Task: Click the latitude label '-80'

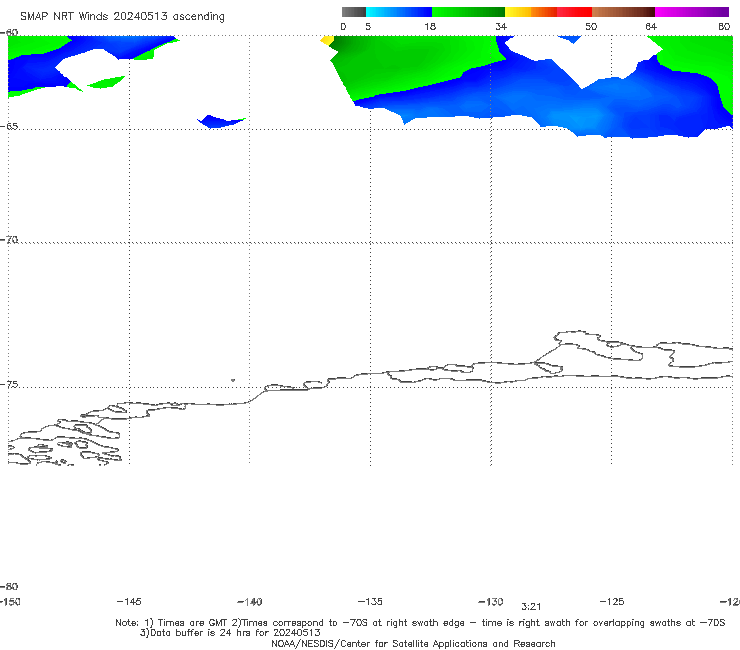Action: click(x=9, y=587)
